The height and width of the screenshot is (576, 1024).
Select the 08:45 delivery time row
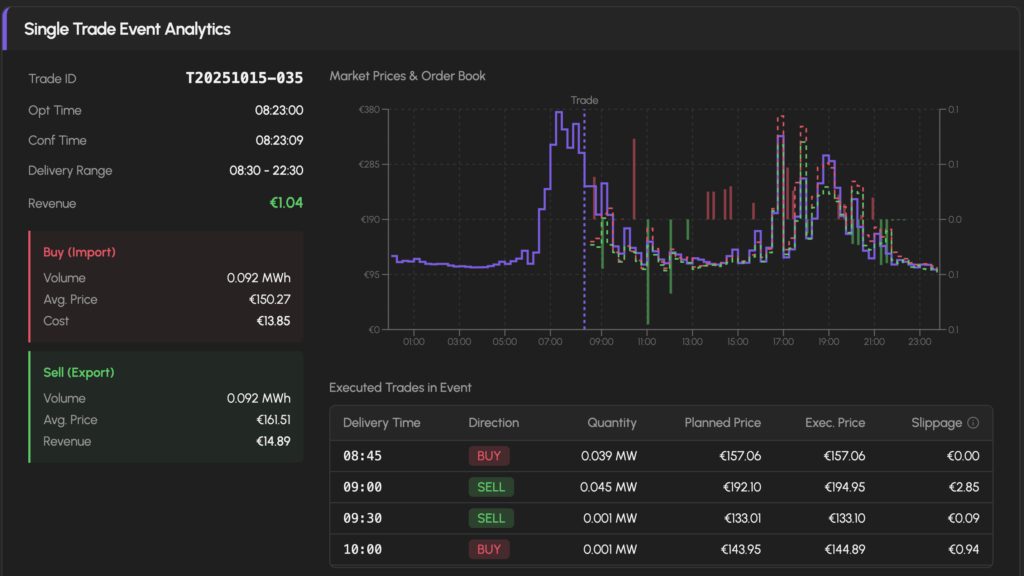pos(361,456)
